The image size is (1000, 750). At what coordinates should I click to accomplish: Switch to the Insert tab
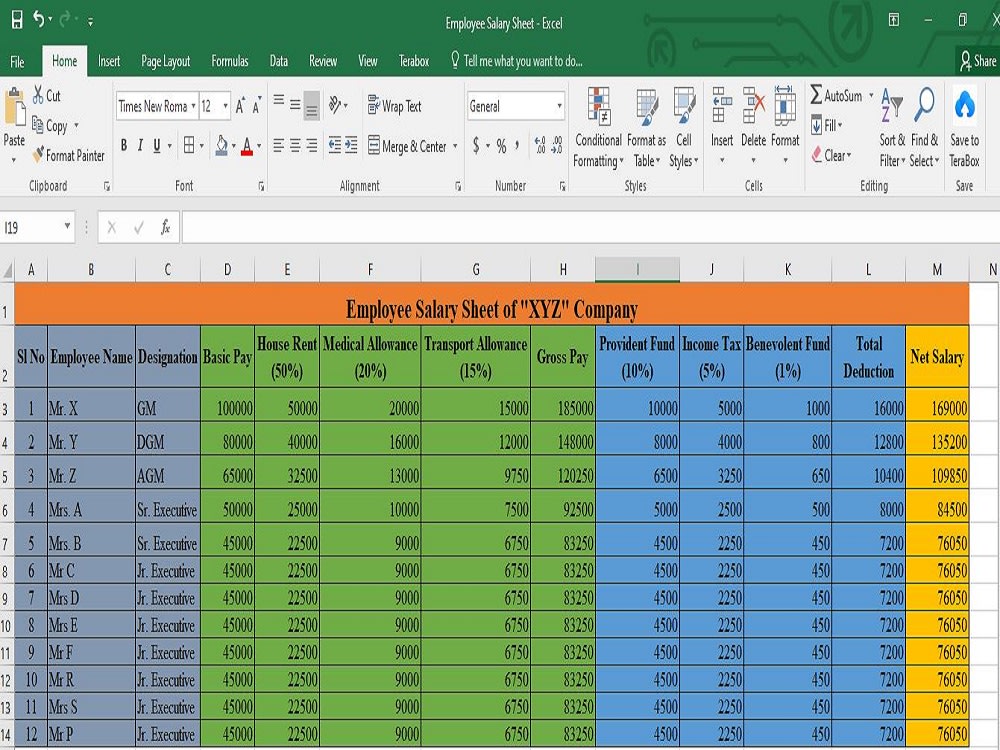tap(108, 61)
